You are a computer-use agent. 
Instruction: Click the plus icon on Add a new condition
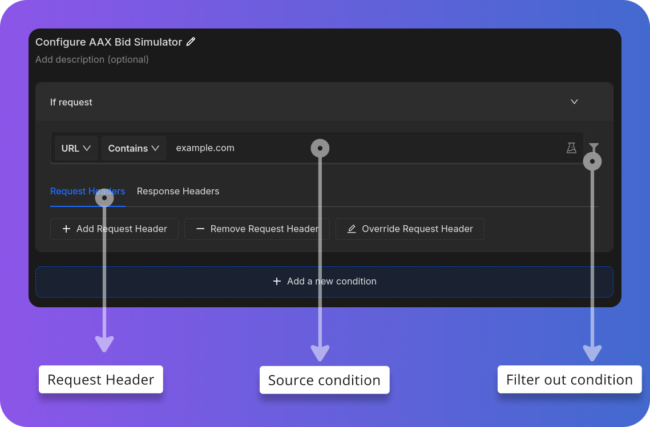[x=277, y=282]
